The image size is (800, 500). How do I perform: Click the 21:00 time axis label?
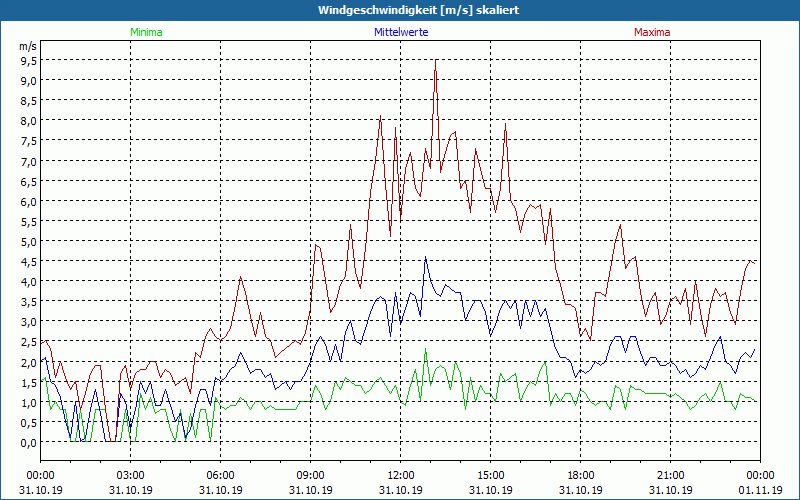[670, 476]
